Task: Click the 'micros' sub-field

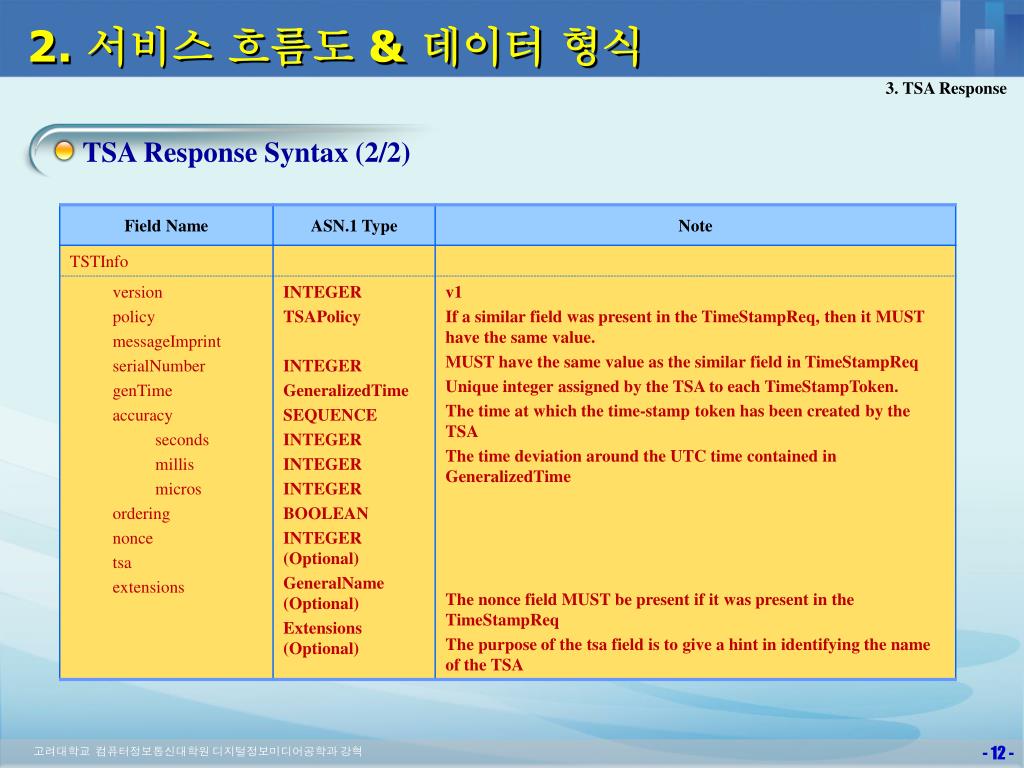Action: [x=178, y=489]
